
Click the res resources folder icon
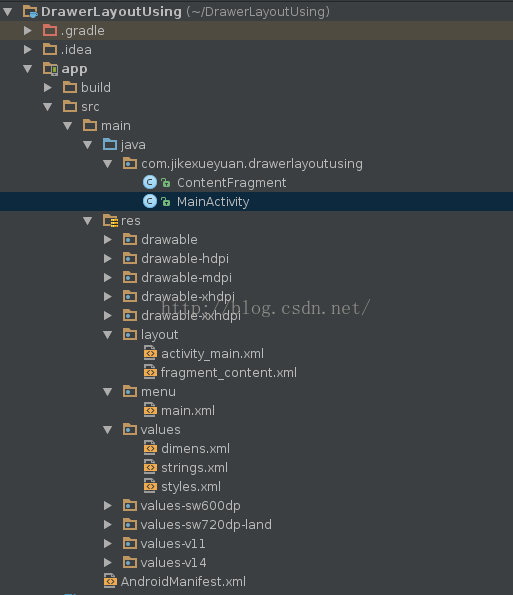click(110, 221)
